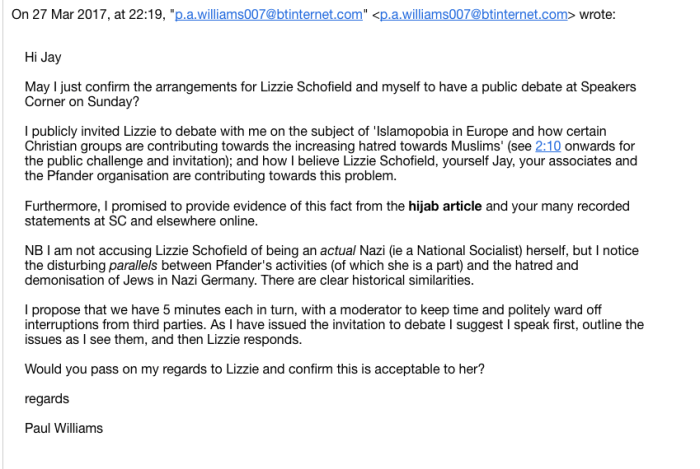Viewport: 700px width, 469px height.
Task: Open the 2:10 timestamp link
Action: [x=546, y=147]
